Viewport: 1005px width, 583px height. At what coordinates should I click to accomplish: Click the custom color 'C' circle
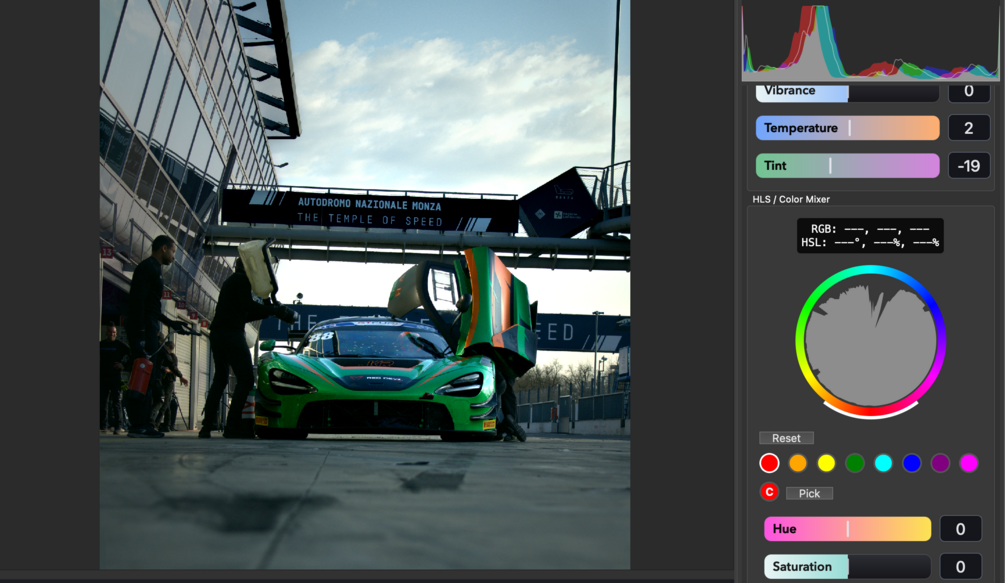769,492
